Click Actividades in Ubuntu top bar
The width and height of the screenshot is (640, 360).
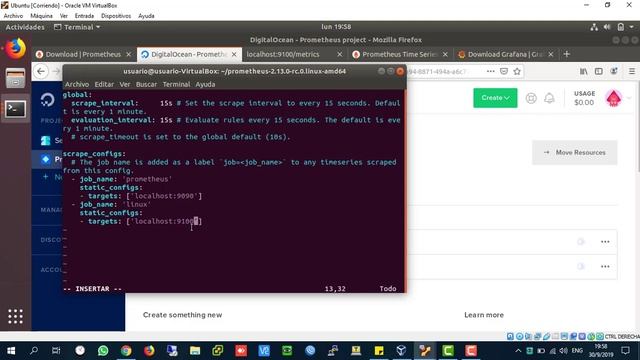coord(25,27)
